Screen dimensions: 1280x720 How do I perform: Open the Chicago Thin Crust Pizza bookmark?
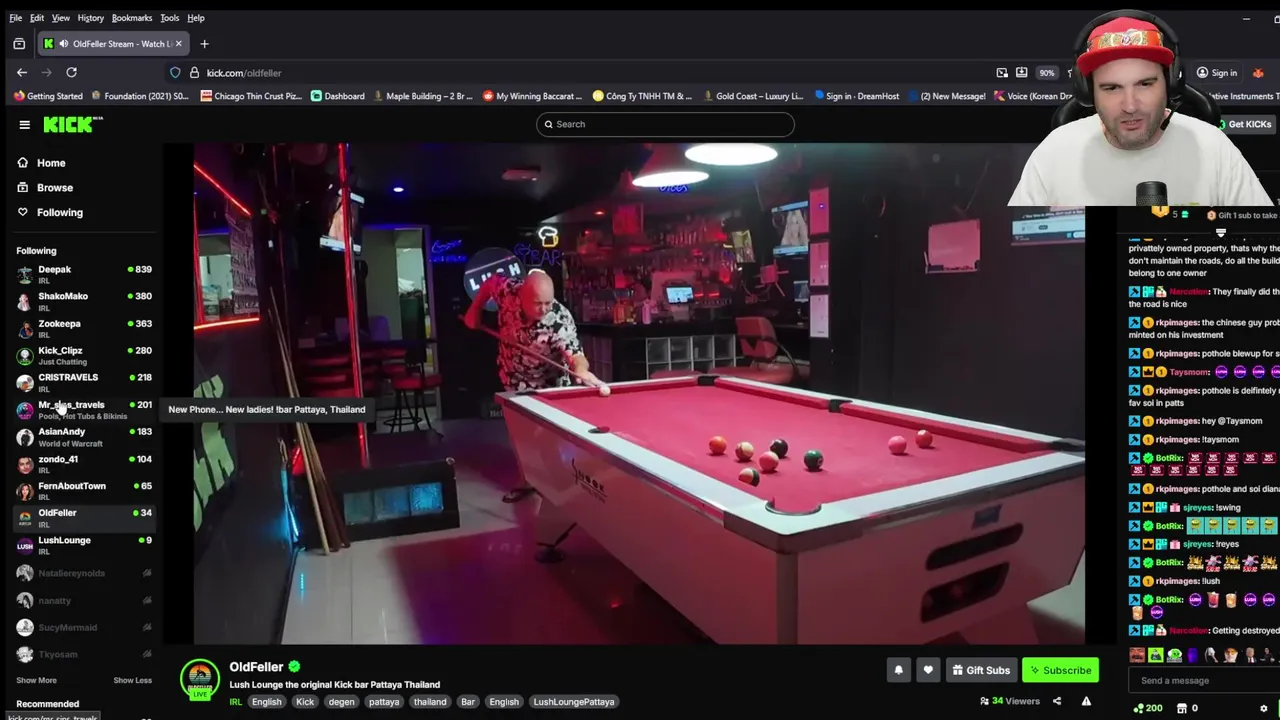[x=251, y=96]
